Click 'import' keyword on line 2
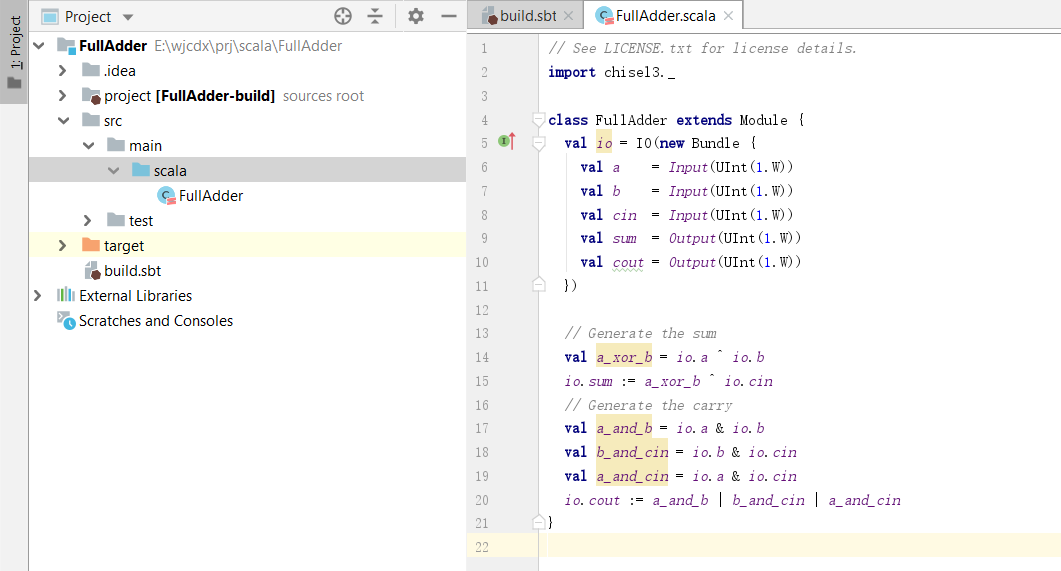The height and width of the screenshot is (571, 1061). (x=572, y=72)
